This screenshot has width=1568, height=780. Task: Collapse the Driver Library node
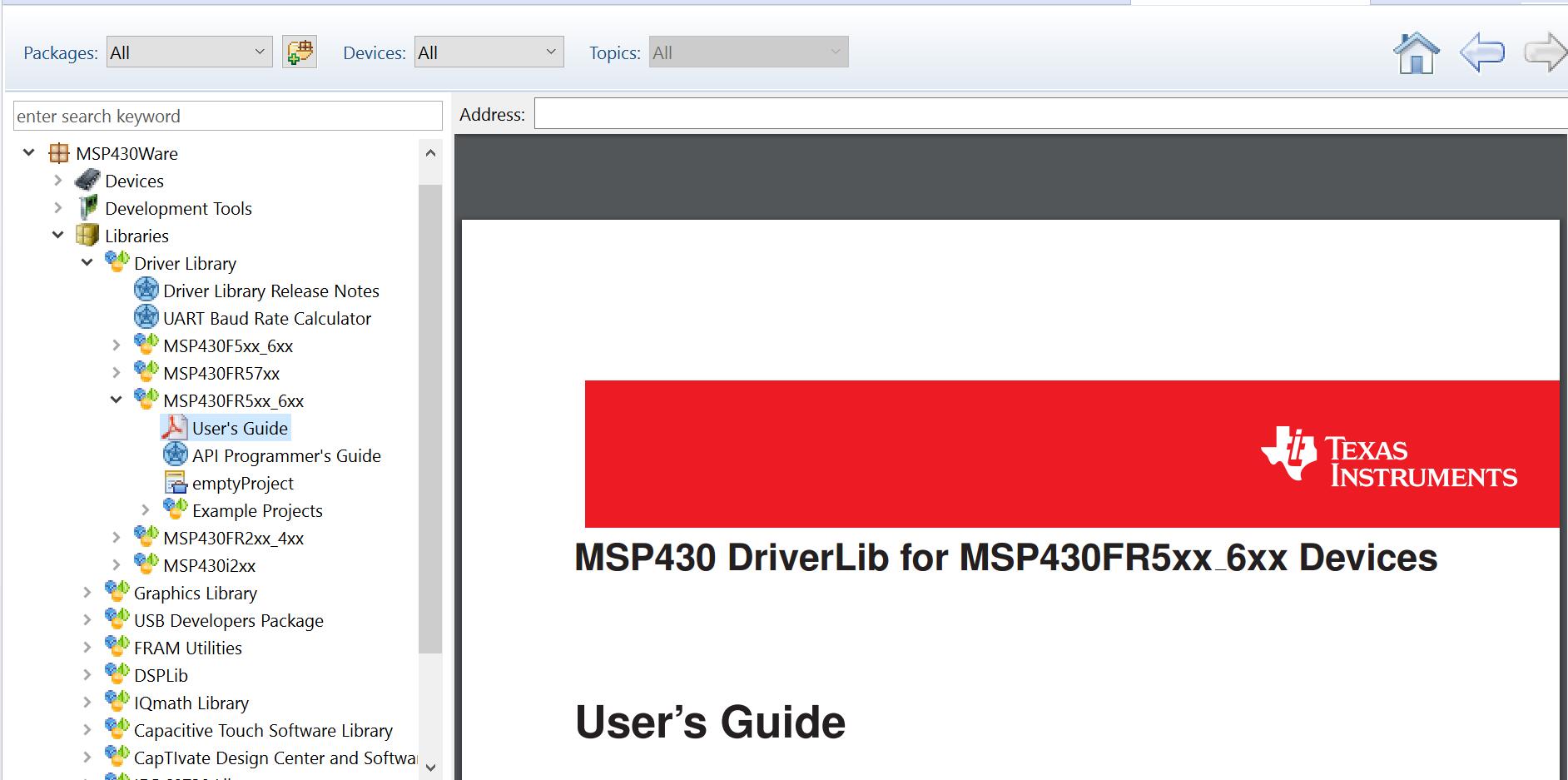pos(87,263)
